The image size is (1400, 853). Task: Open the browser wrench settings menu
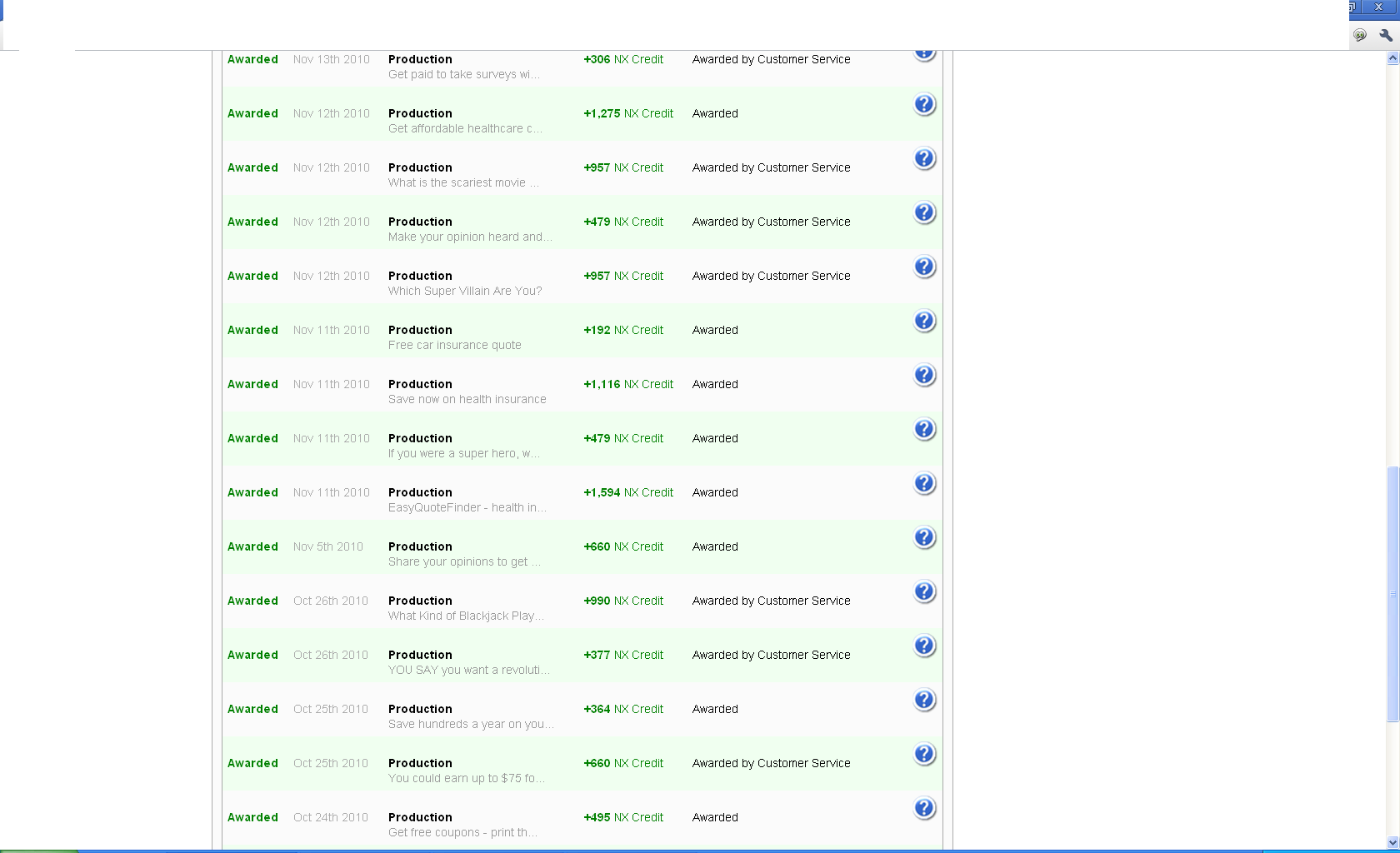(x=1386, y=35)
